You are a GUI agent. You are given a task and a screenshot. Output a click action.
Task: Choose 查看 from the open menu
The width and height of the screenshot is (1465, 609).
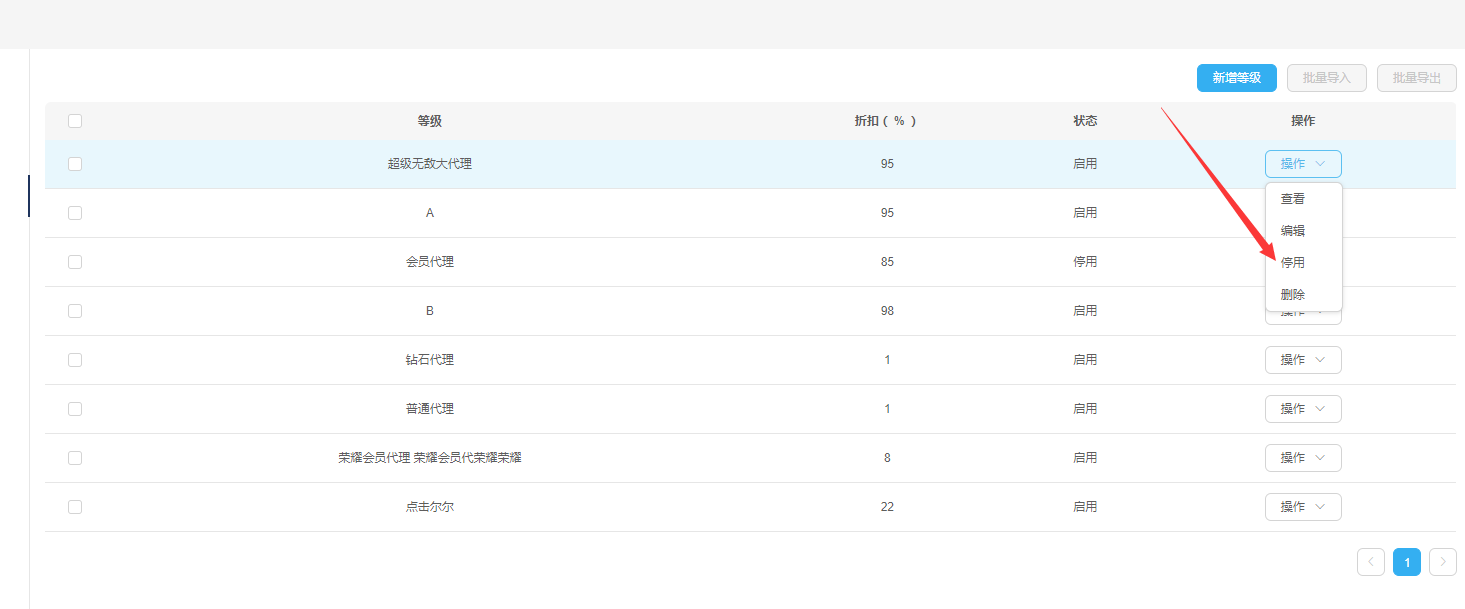click(x=1292, y=199)
